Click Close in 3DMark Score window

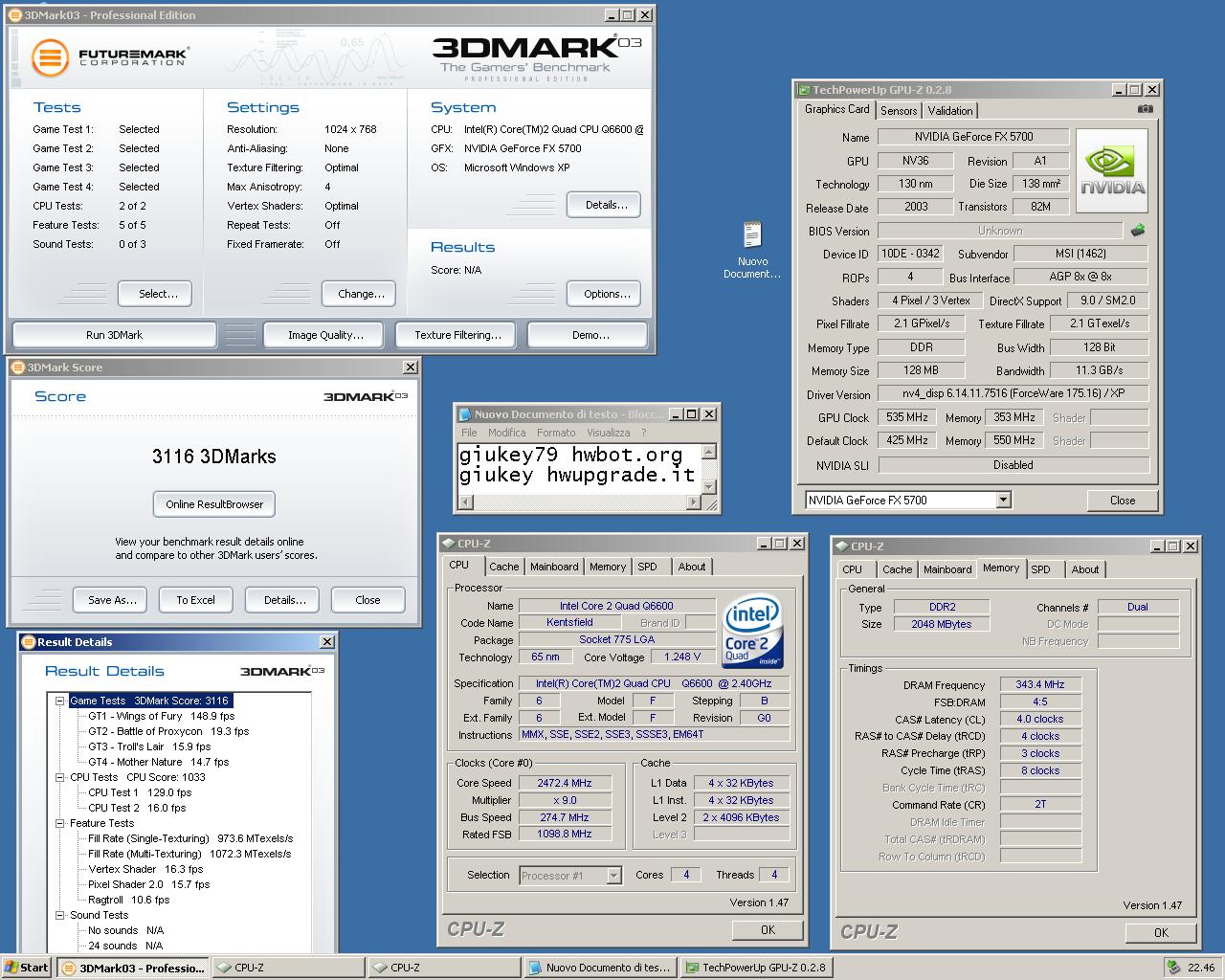click(367, 600)
